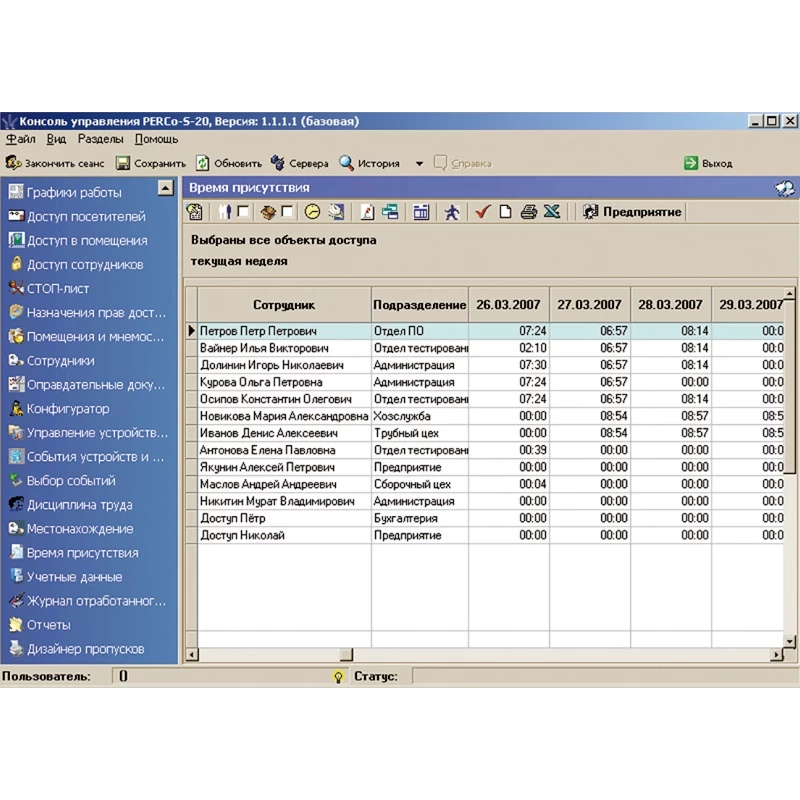
Task: Click the calendar icon in the panel toolbar
Action: click(421, 212)
